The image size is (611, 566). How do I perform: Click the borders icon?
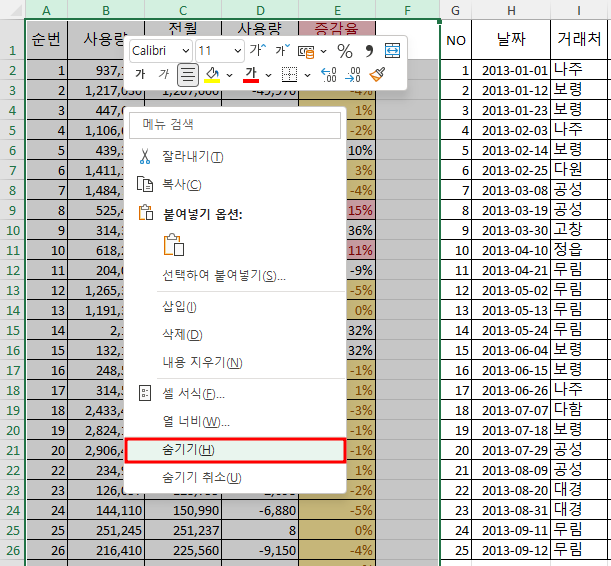tap(289, 74)
